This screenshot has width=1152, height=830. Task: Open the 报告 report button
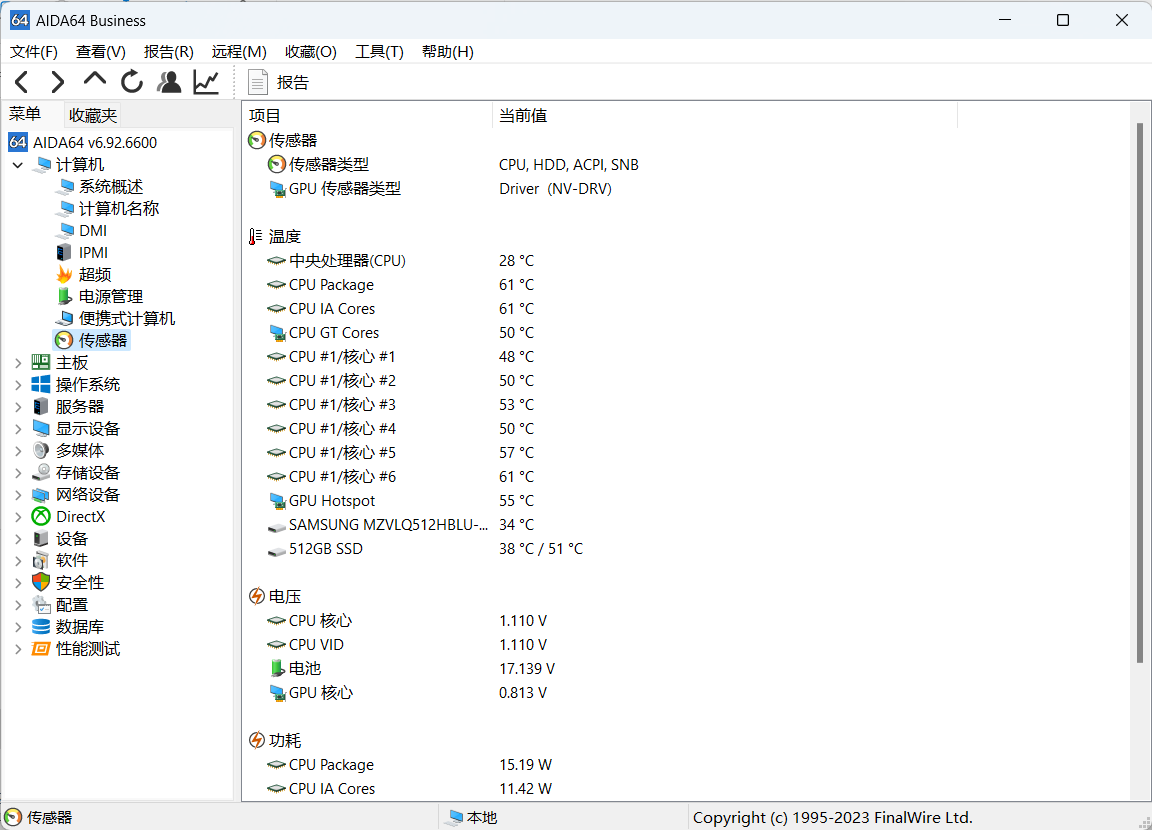(x=278, y=82)
